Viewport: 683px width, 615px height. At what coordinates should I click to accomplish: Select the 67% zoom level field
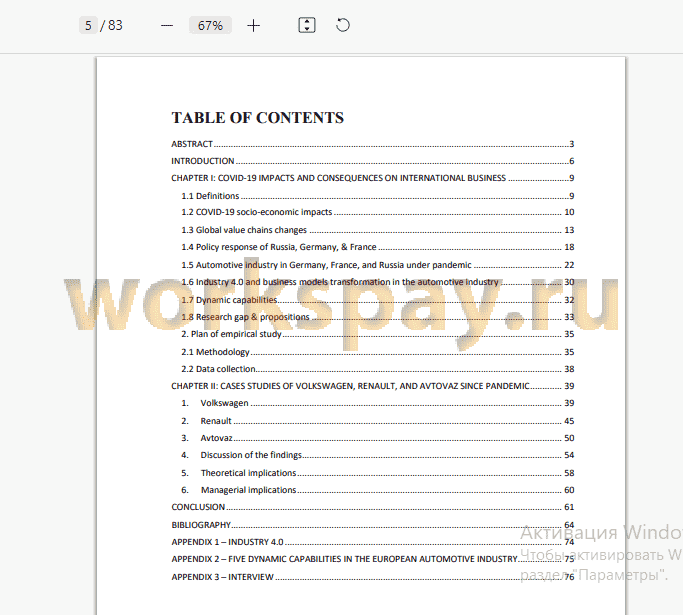coord(210,25)
